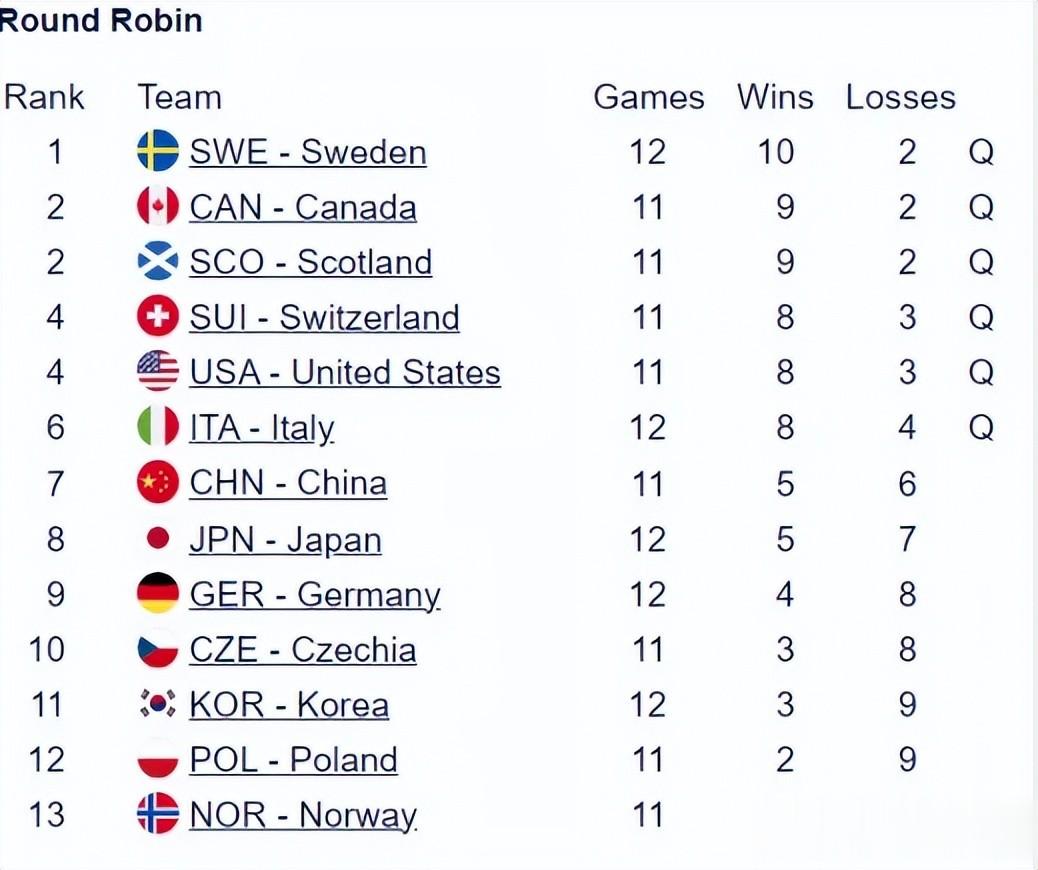Click the China flag icon
The image size is (1038, 870).
coord(158,484)
